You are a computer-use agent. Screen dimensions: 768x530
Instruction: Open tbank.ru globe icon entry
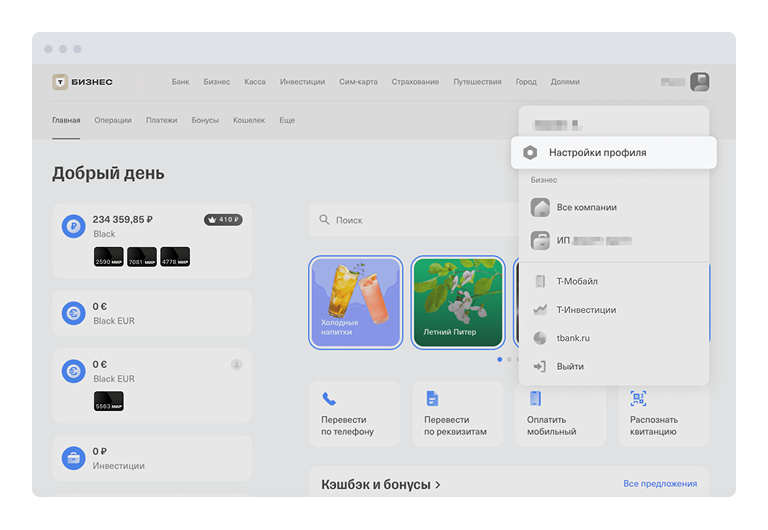(540, 338)
